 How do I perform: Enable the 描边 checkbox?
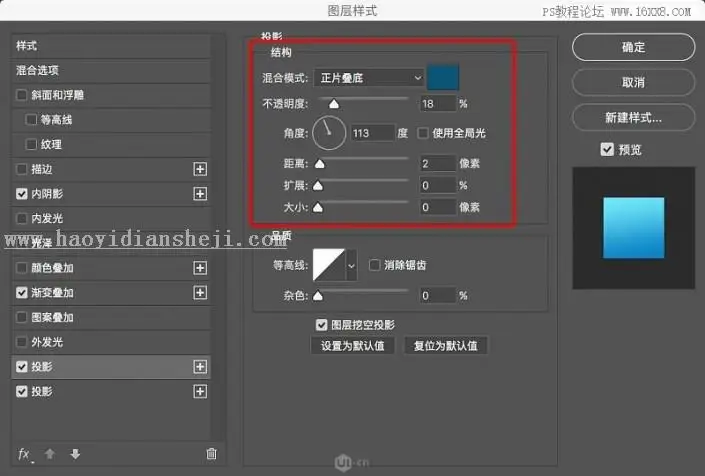tap(21, 169)
